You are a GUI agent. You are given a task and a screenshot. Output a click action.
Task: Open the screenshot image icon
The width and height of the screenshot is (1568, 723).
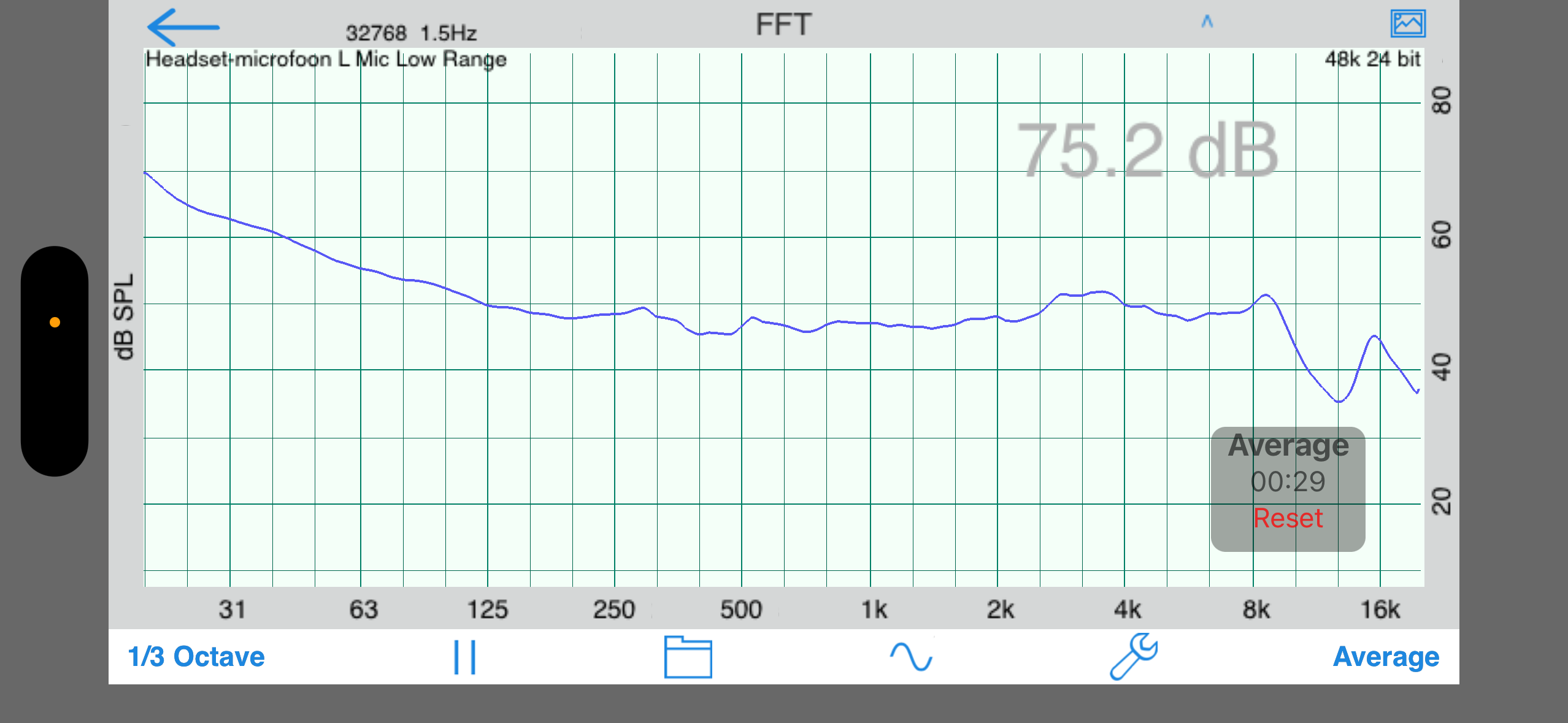point(1407,25)
